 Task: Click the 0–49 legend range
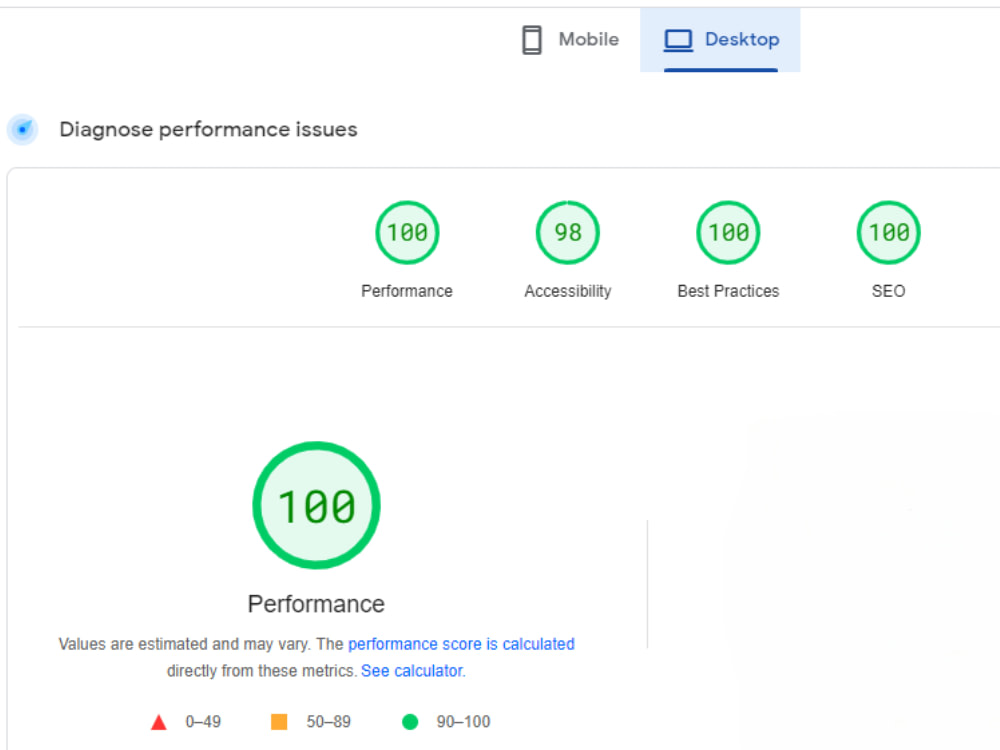click(203, 722)
